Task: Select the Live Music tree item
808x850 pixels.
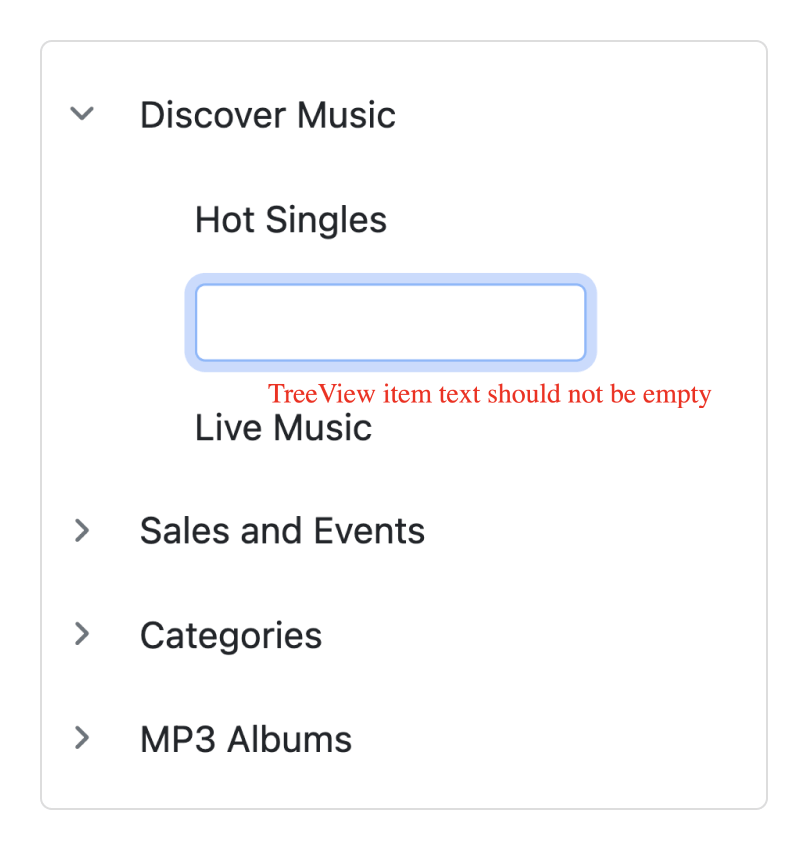Action: coord(283,427)
